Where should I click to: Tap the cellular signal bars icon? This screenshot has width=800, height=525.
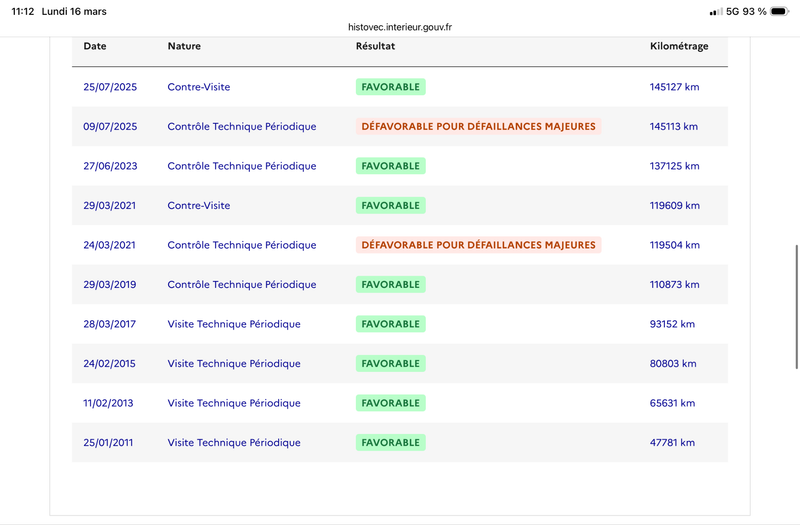pyautogui.click(x=715, y=11)
